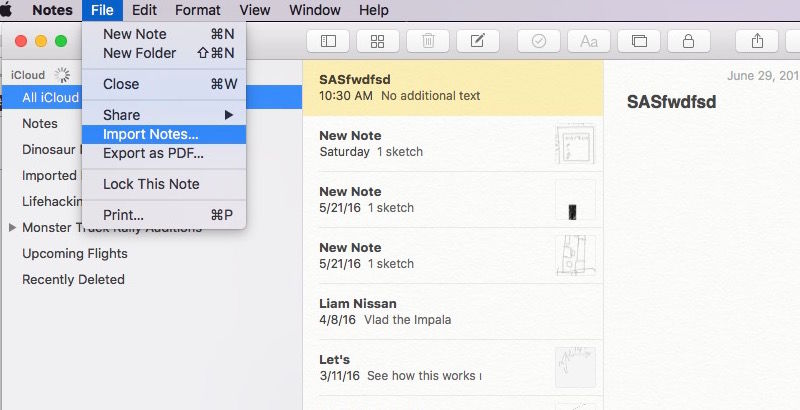This screenshot has height=410, width=800.
Task: Create a new note with compose icon
Action: (478, 41)
